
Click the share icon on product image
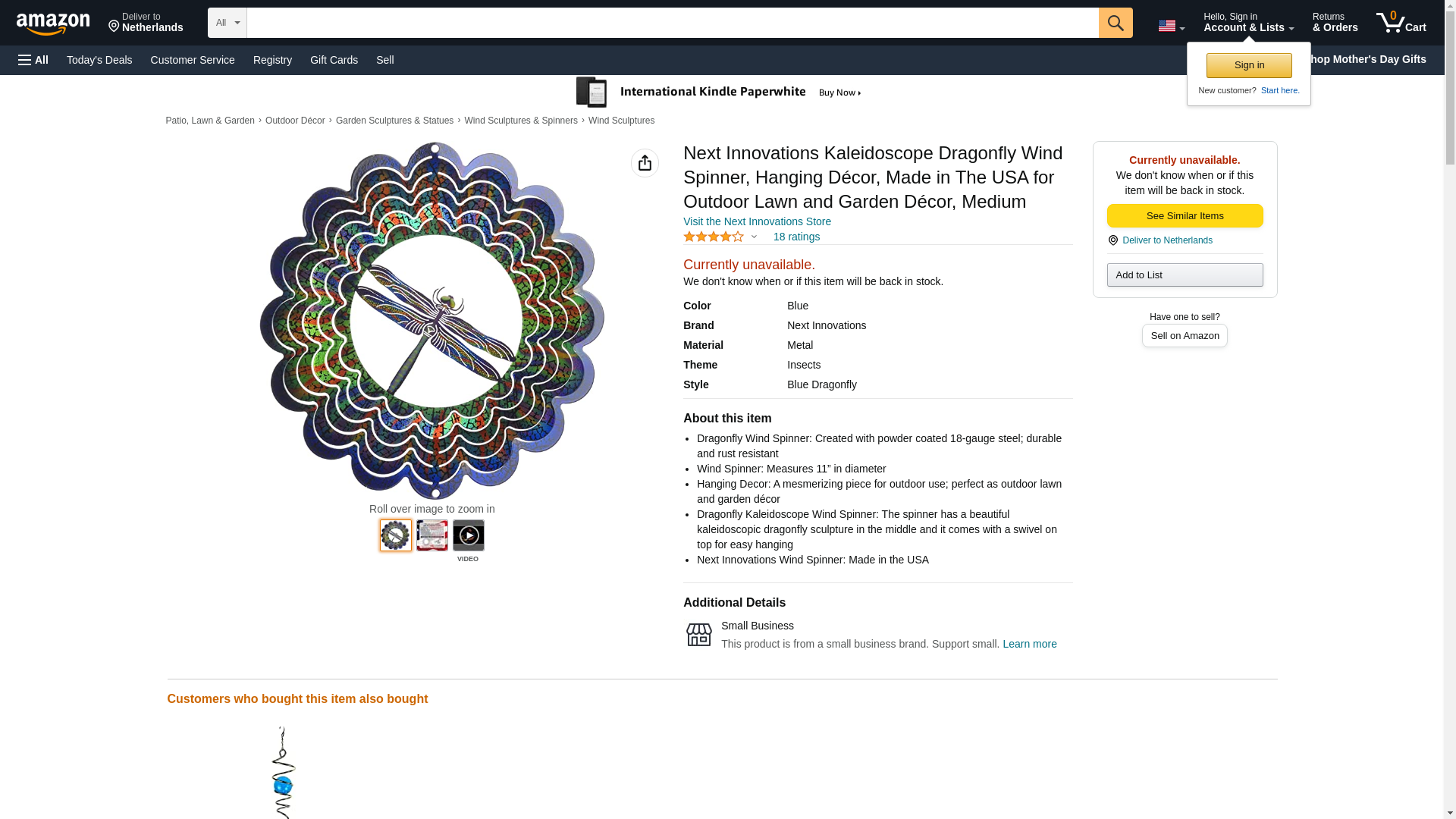coord(645,163)
